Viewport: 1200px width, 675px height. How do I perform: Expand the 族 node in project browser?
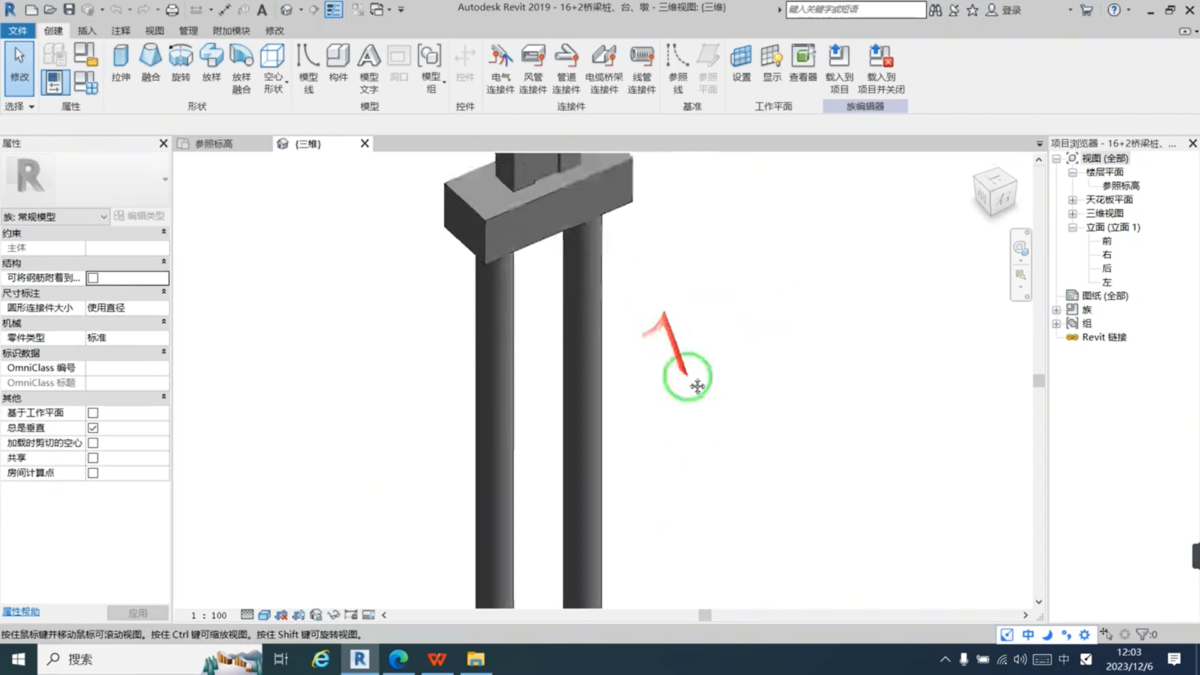click(x=1057, y=310)
